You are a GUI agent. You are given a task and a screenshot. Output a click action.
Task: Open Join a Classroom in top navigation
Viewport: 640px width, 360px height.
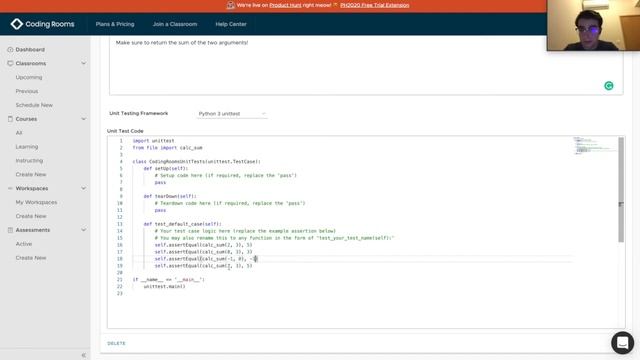click(175, 24)
